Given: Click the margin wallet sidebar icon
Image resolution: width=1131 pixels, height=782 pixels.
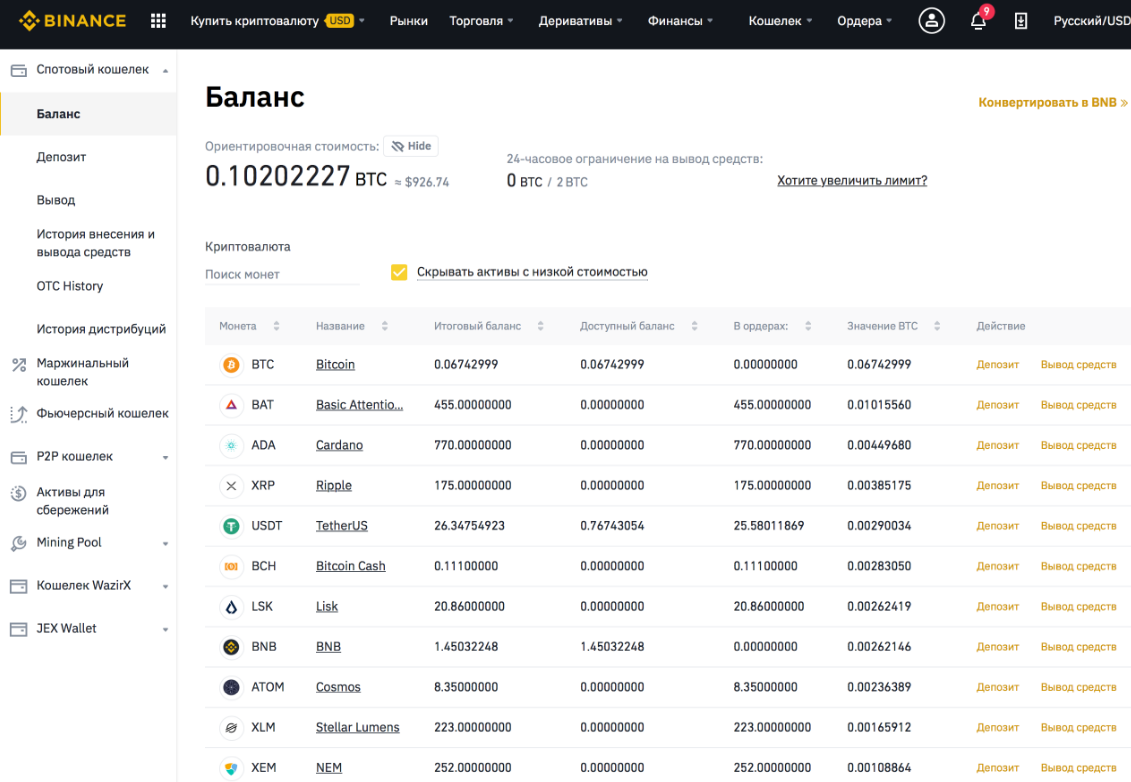Looking at the screenshot, I should point(19,365).
